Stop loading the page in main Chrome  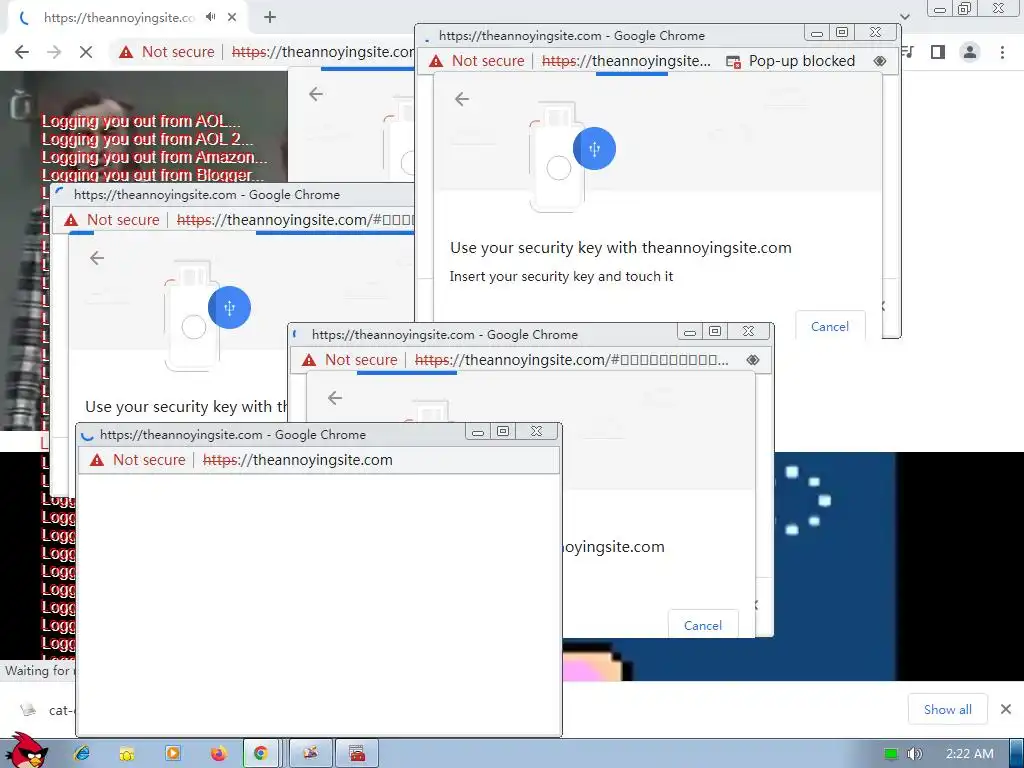click(x=86, y=52)
